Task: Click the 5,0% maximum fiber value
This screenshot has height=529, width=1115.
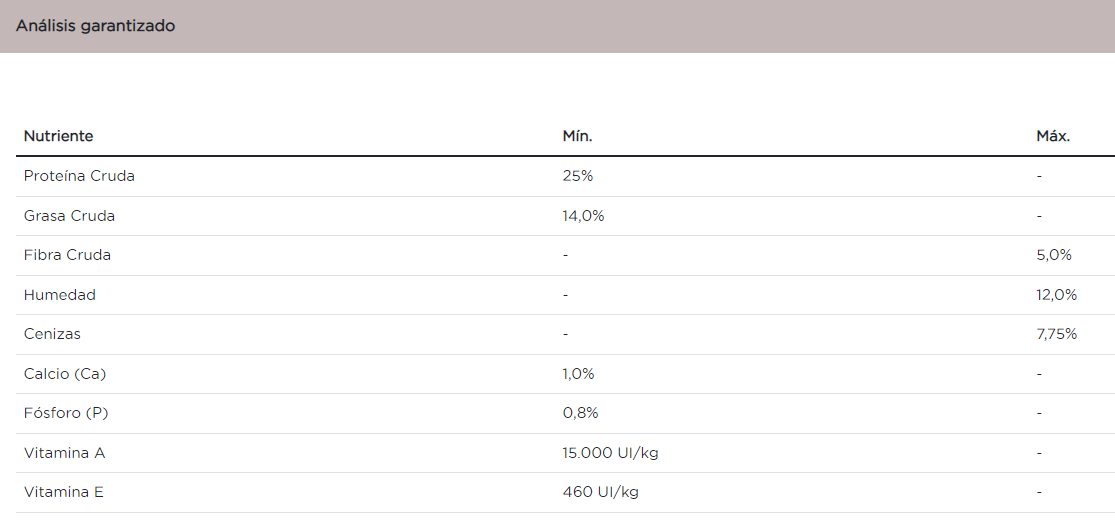Action: [x=1054, y=255]
